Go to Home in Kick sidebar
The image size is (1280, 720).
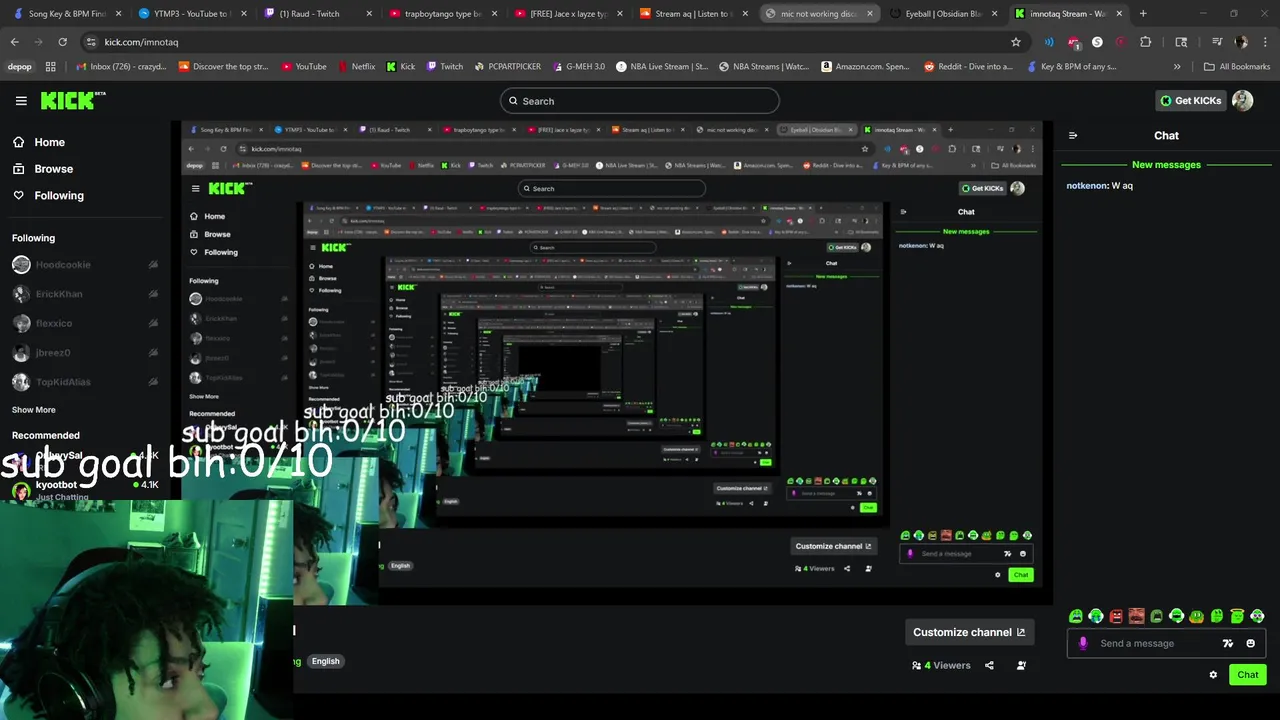pyautogui.click(x=38, y=142)
